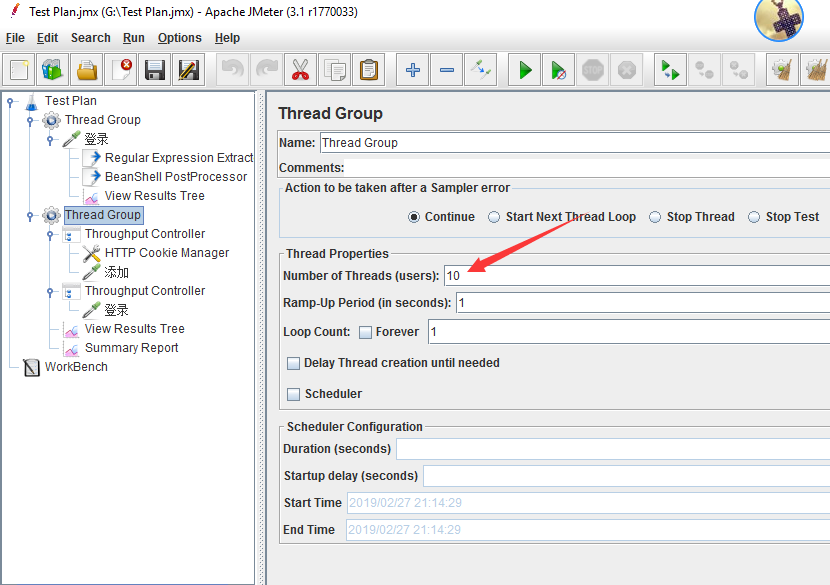This screenshot has height=585, width=830.
Task: Enable Delay Thread creation until needed
Action: pos(293,363)
